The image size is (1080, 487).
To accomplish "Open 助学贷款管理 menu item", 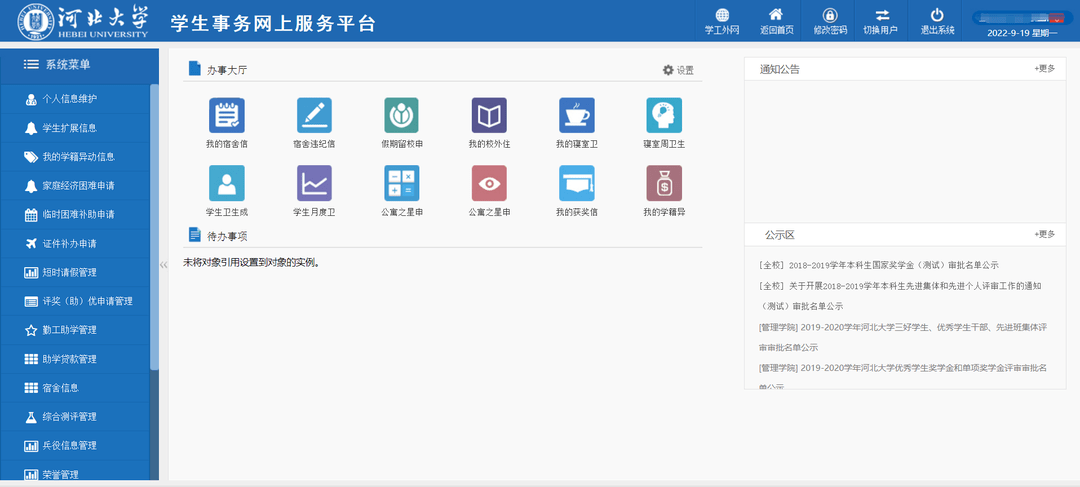I will 75,359.
